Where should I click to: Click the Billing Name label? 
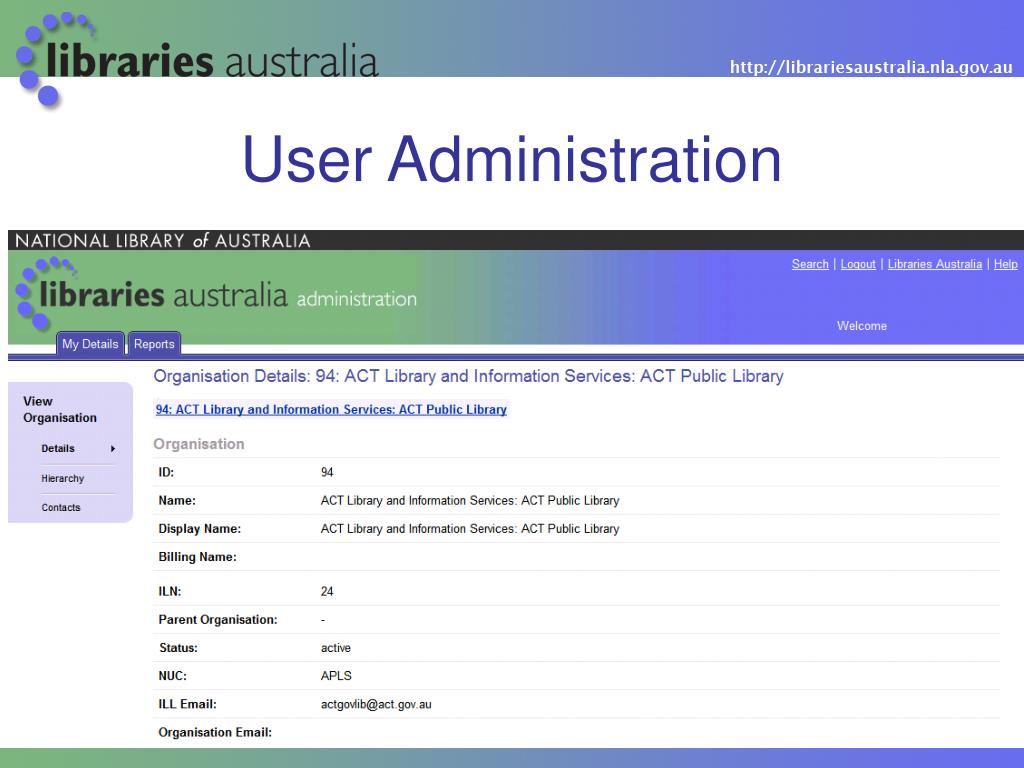[198, 557]
